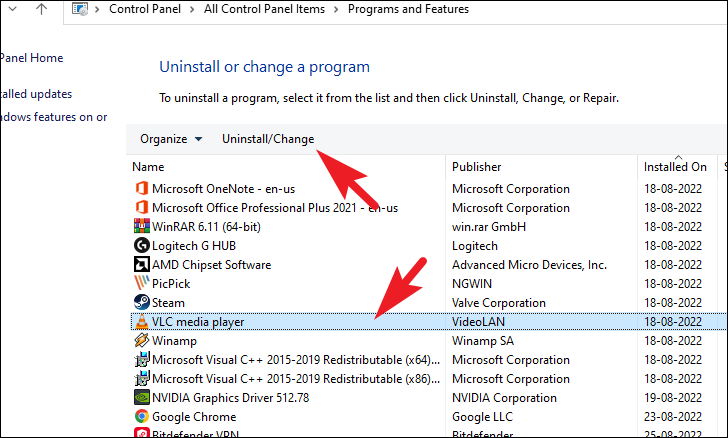Click the NVIDIA Graphics Driver icon

click(x=142, y=398)
